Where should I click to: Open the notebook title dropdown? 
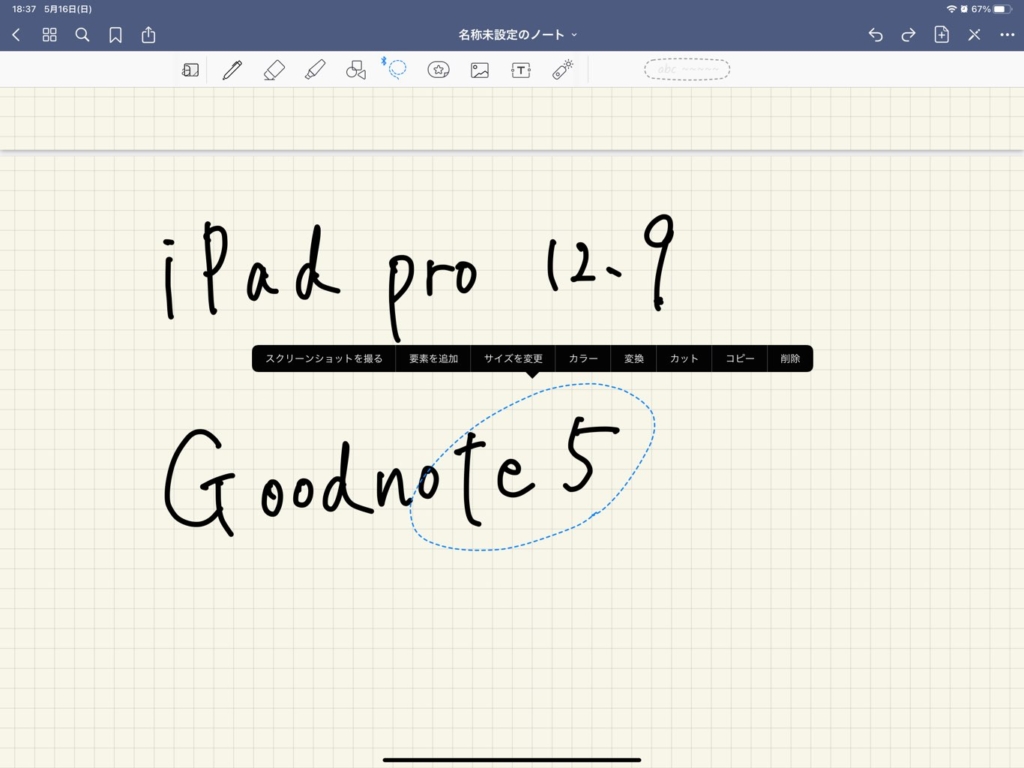coord(517,35)
